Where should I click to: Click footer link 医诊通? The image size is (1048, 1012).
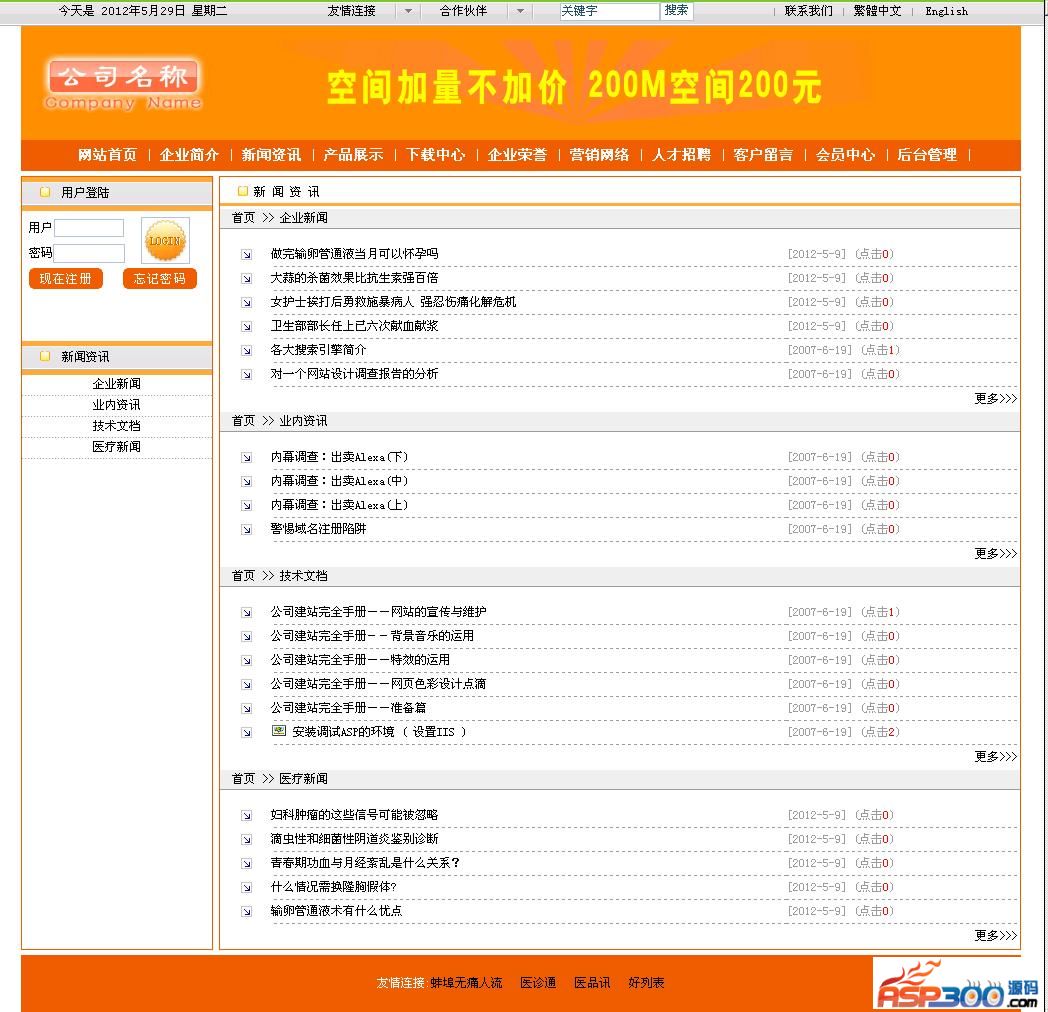(x=538, y=983)
